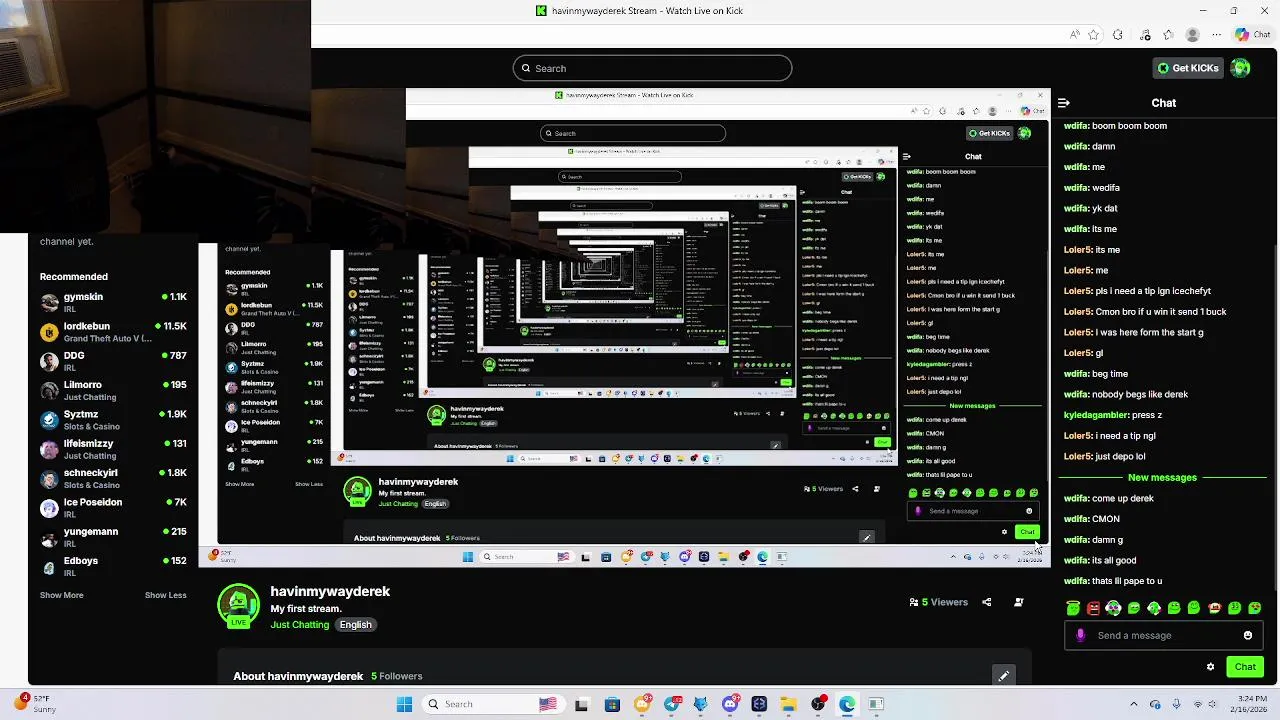The height and width of the screenshot is (720, 1280).
Task: Open gymskin recommended channel
Action: (x=113, y=302)
